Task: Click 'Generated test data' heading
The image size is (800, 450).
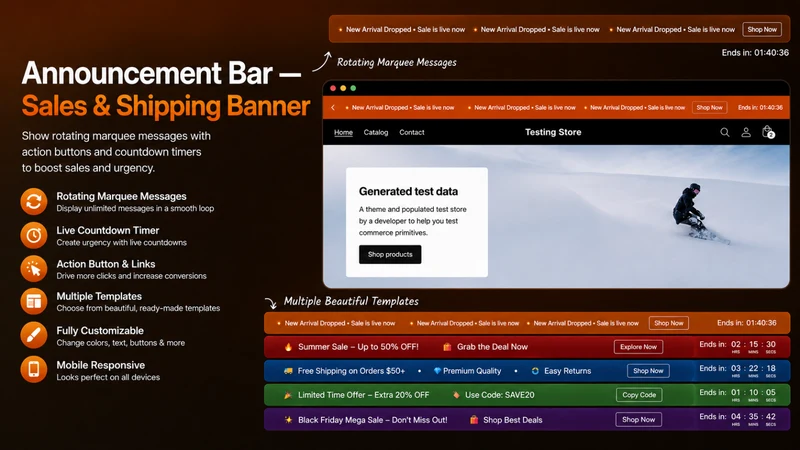Action: tap(408, 191)
